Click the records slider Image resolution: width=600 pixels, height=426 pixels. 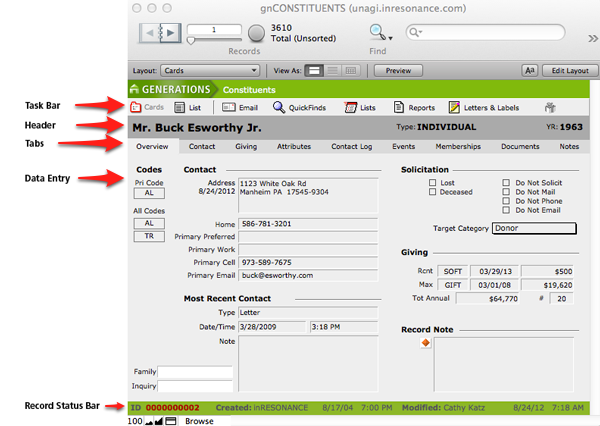(x=192, y=41)
